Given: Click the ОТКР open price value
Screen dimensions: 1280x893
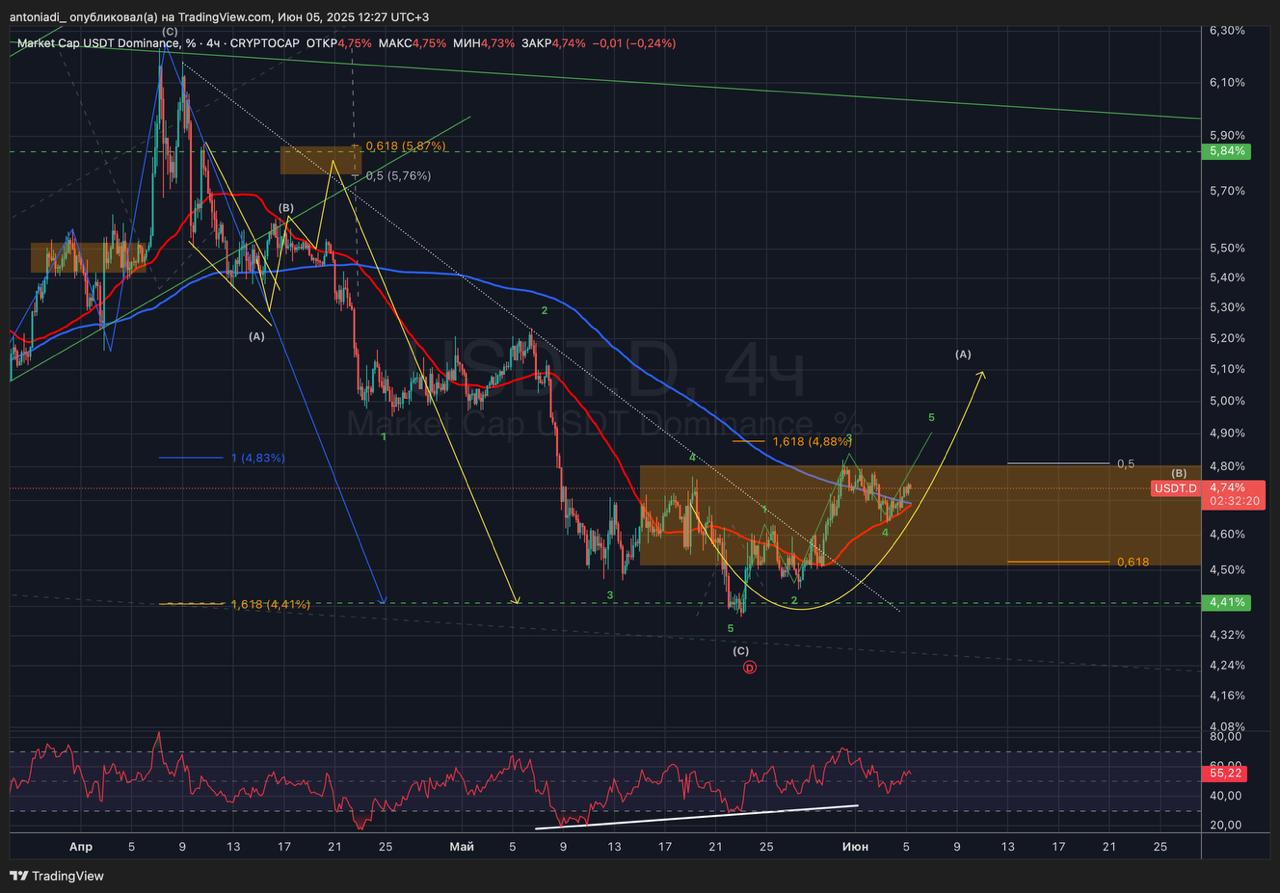Looking at the screenshot, I should pos(355,43).
